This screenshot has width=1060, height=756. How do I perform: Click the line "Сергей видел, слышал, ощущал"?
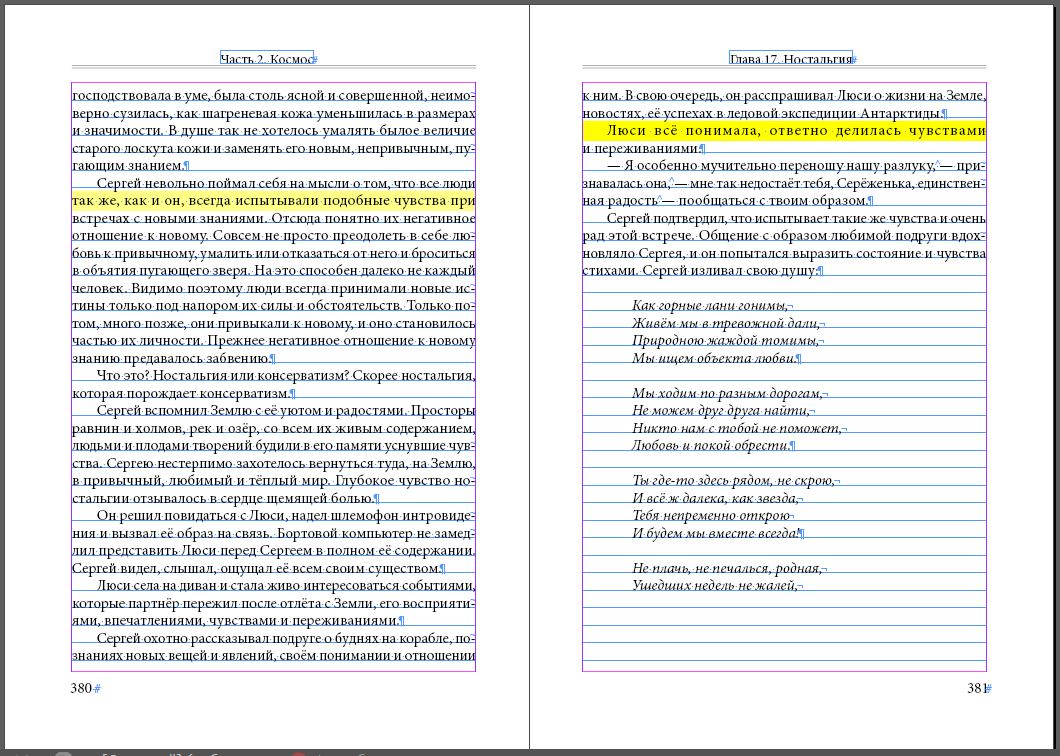coord(256,569)
